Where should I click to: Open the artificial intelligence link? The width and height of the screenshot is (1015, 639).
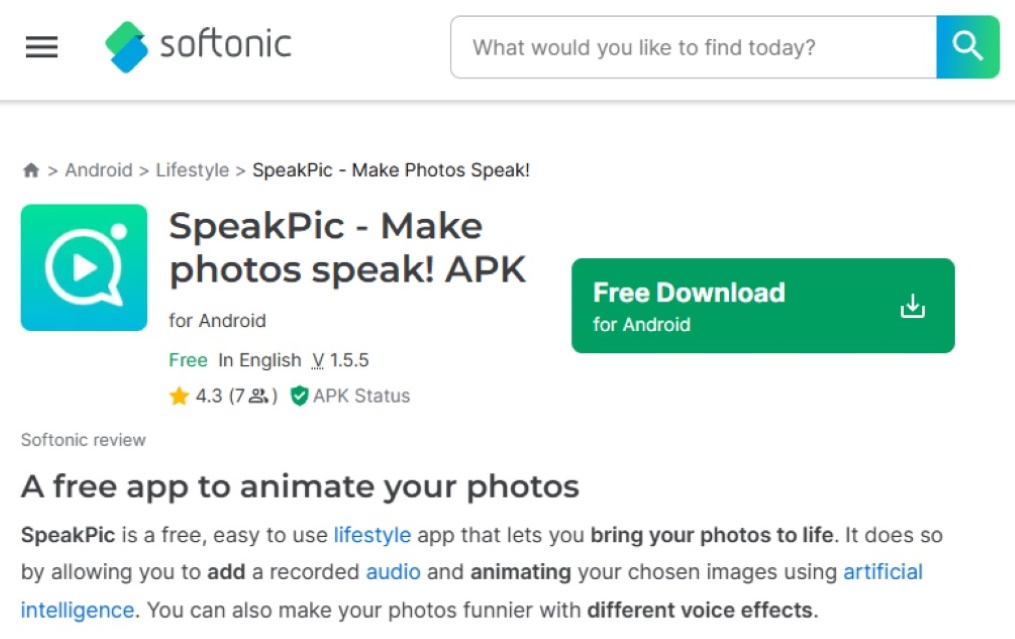883,572
